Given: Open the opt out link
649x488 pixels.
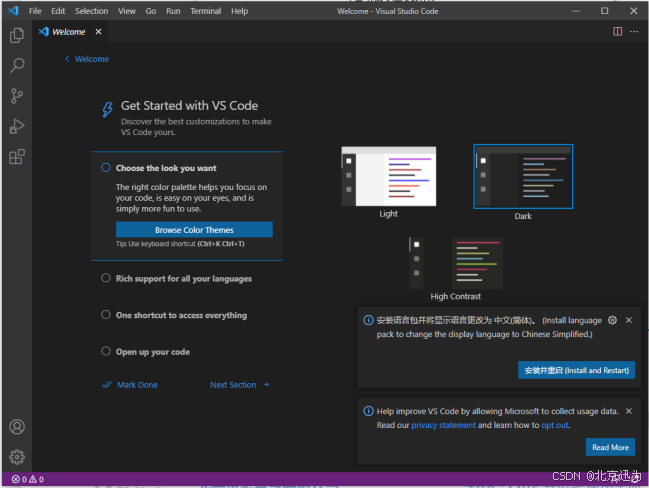Looking at the screenshot, I should (555, 425).
